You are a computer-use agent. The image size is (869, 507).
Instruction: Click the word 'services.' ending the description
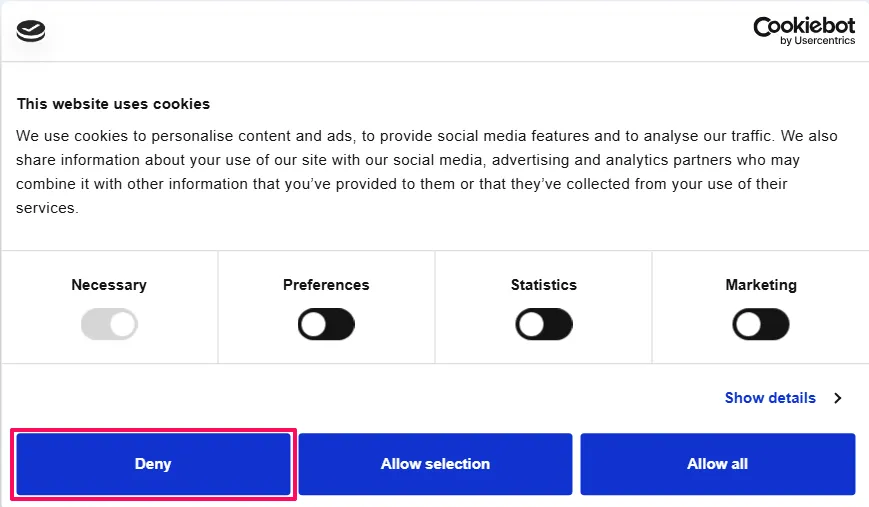(47, 208)
